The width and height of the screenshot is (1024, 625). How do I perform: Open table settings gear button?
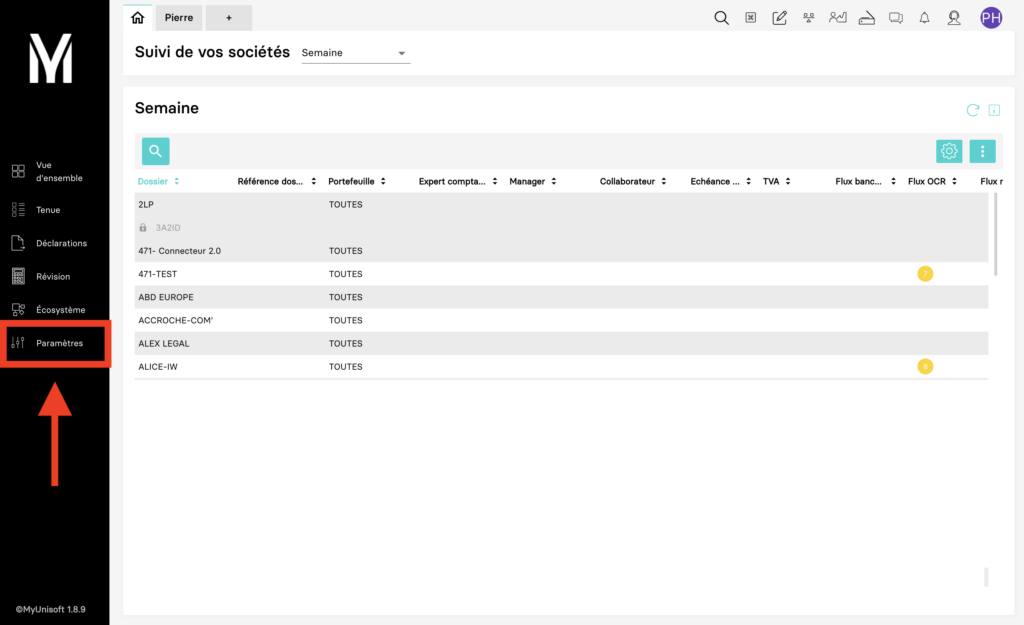point(949,151)
